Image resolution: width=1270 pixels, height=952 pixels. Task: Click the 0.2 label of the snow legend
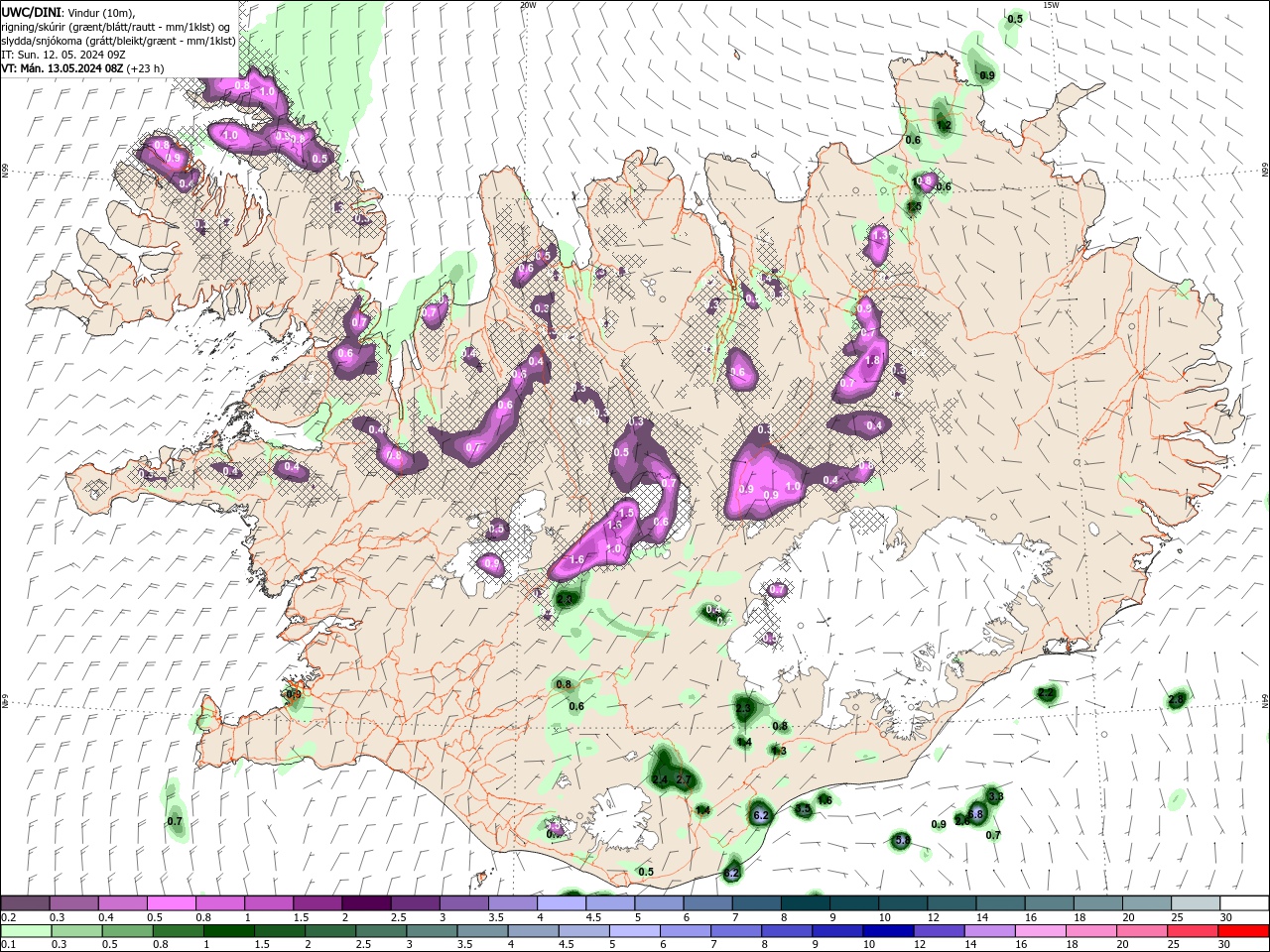(8, 917)
